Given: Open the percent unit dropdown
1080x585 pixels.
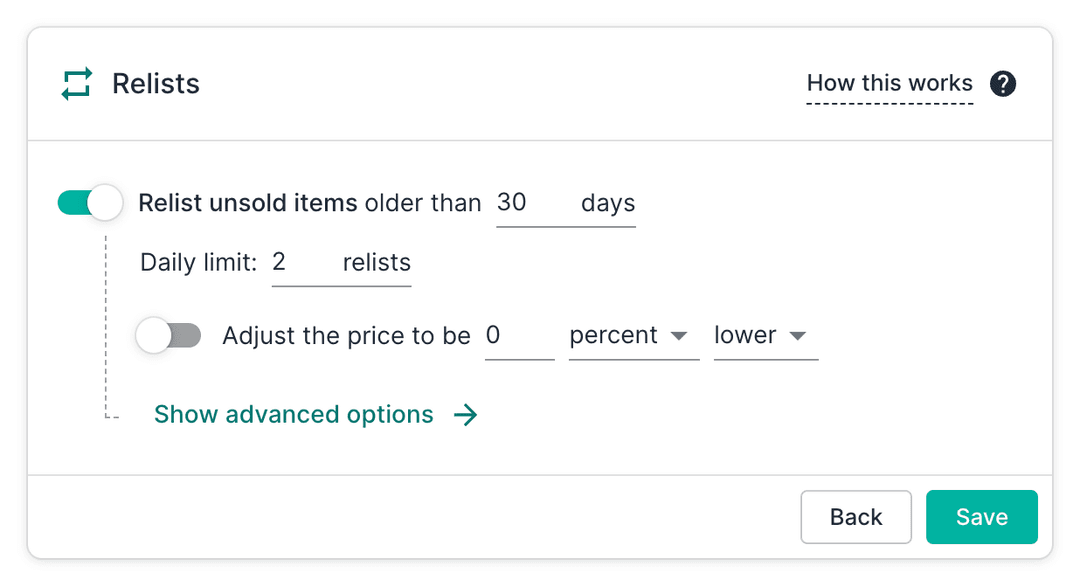Looking at the screenshot, I should tap(634, 337).
